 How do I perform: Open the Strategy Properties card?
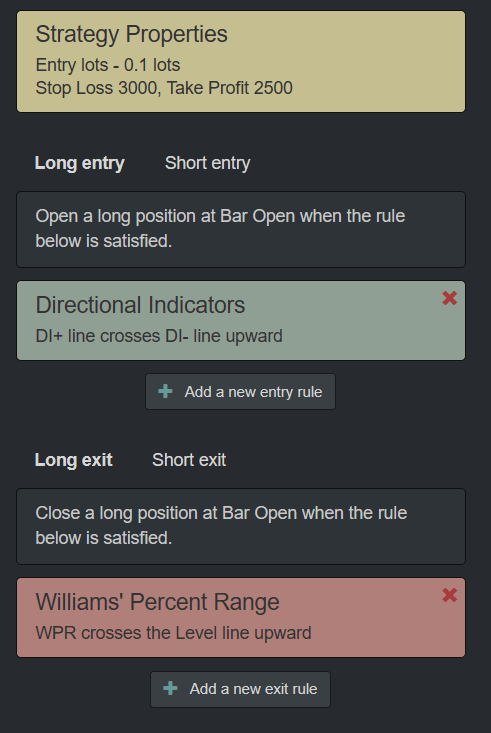pos(241,62)
